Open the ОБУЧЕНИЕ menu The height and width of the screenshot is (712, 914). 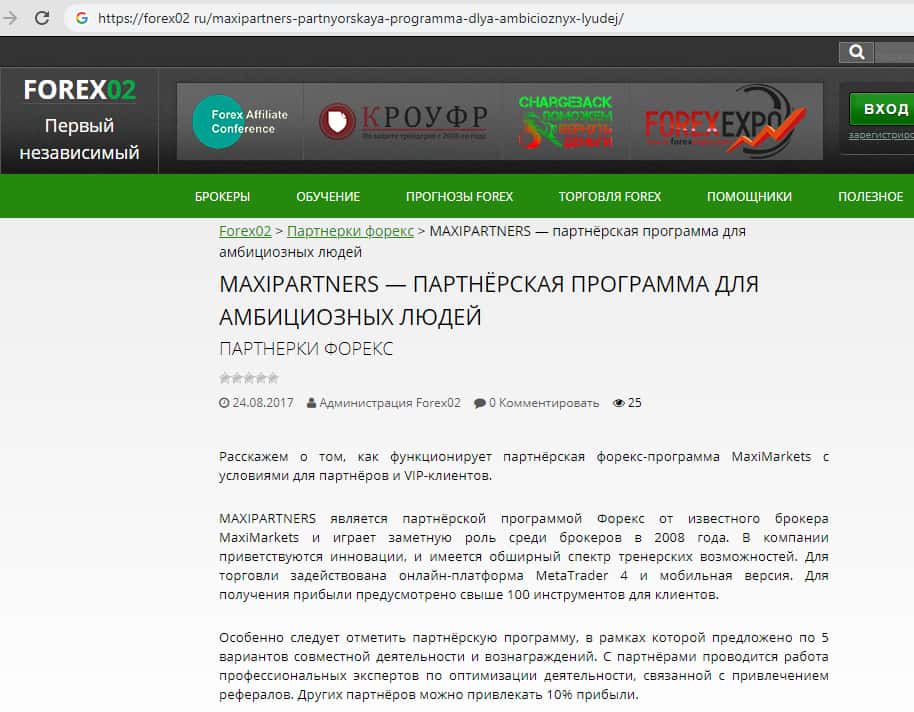coord(328,197)
